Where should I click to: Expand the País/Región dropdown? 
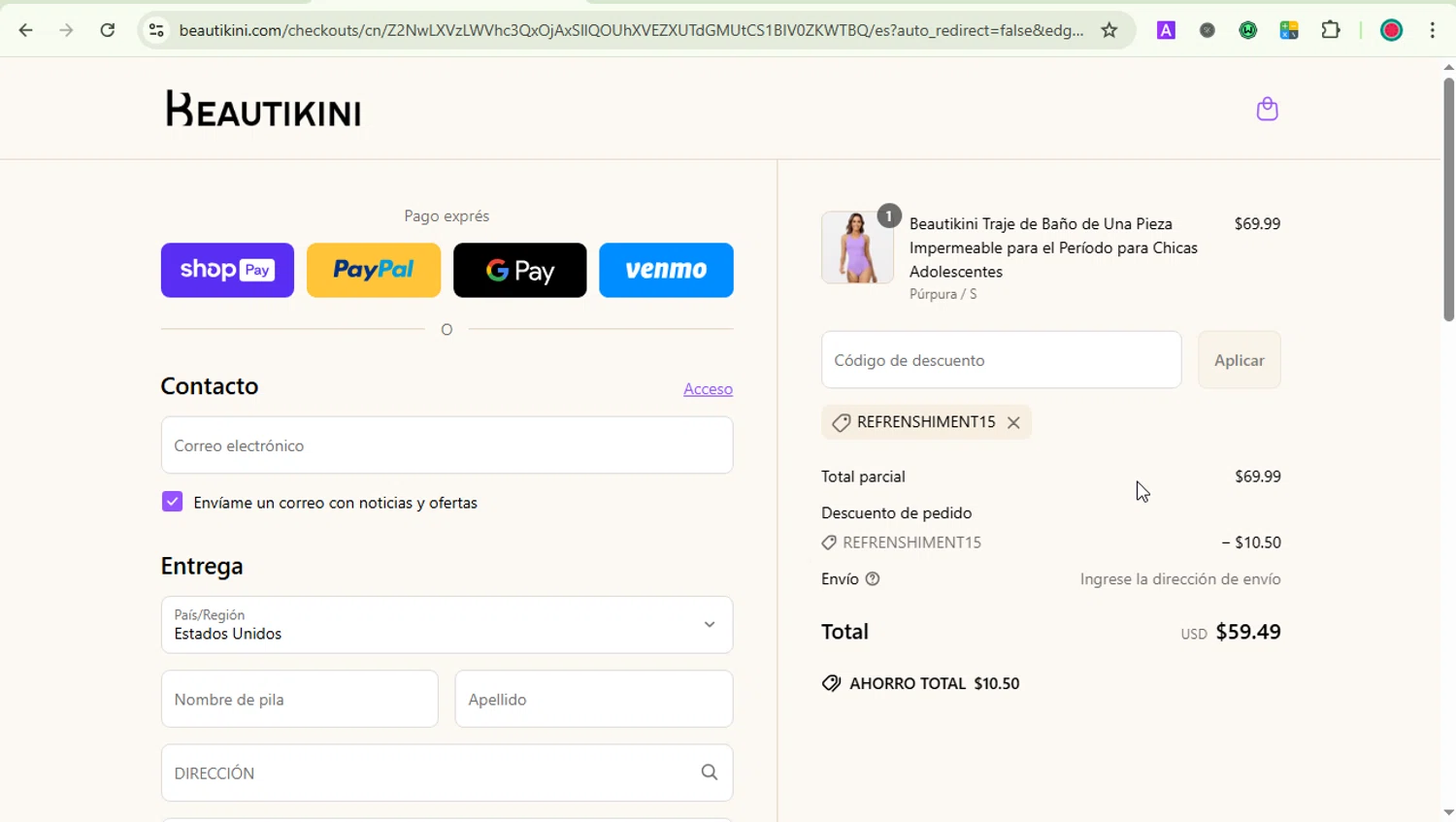coord(447,625)
